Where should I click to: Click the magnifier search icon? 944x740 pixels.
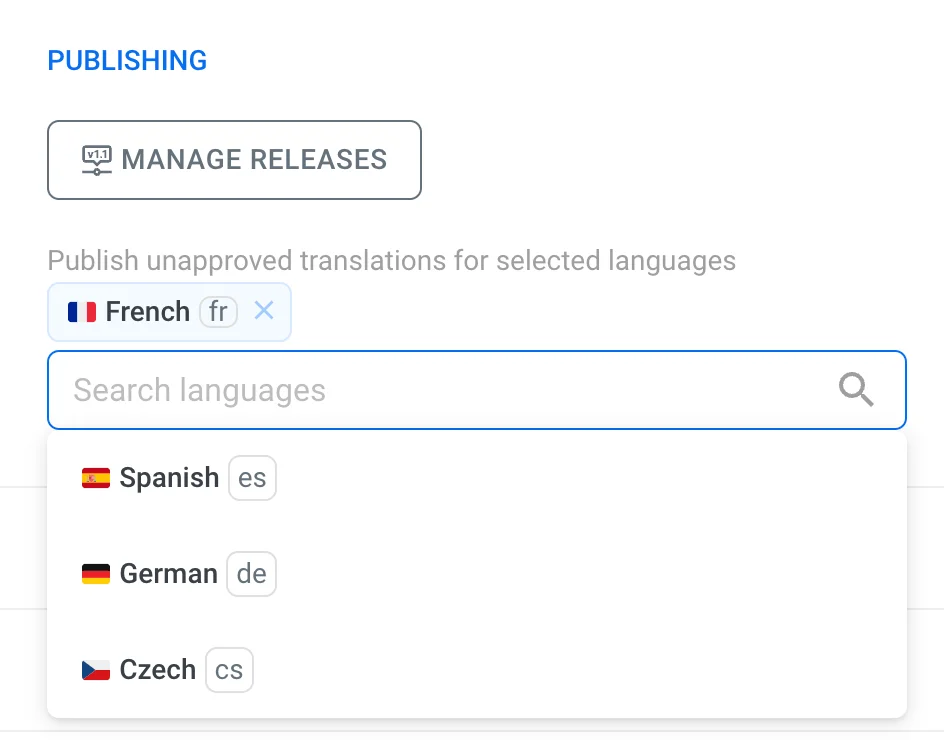pyautogui.click(x=856, y=390)
